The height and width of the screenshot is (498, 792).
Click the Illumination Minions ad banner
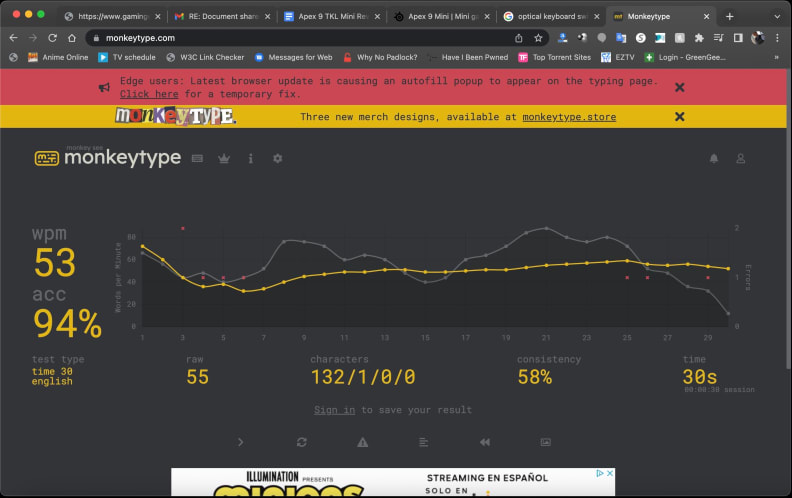[393, 482]
